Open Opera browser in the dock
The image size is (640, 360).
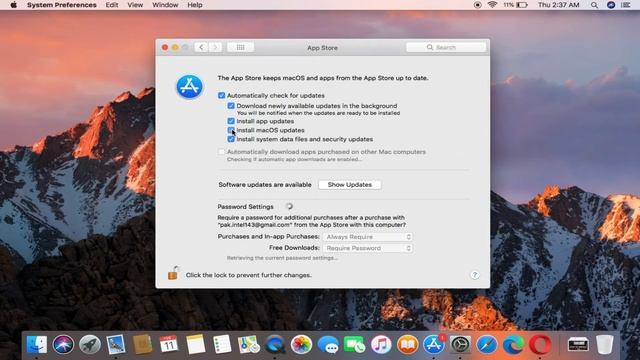(540, 344)
